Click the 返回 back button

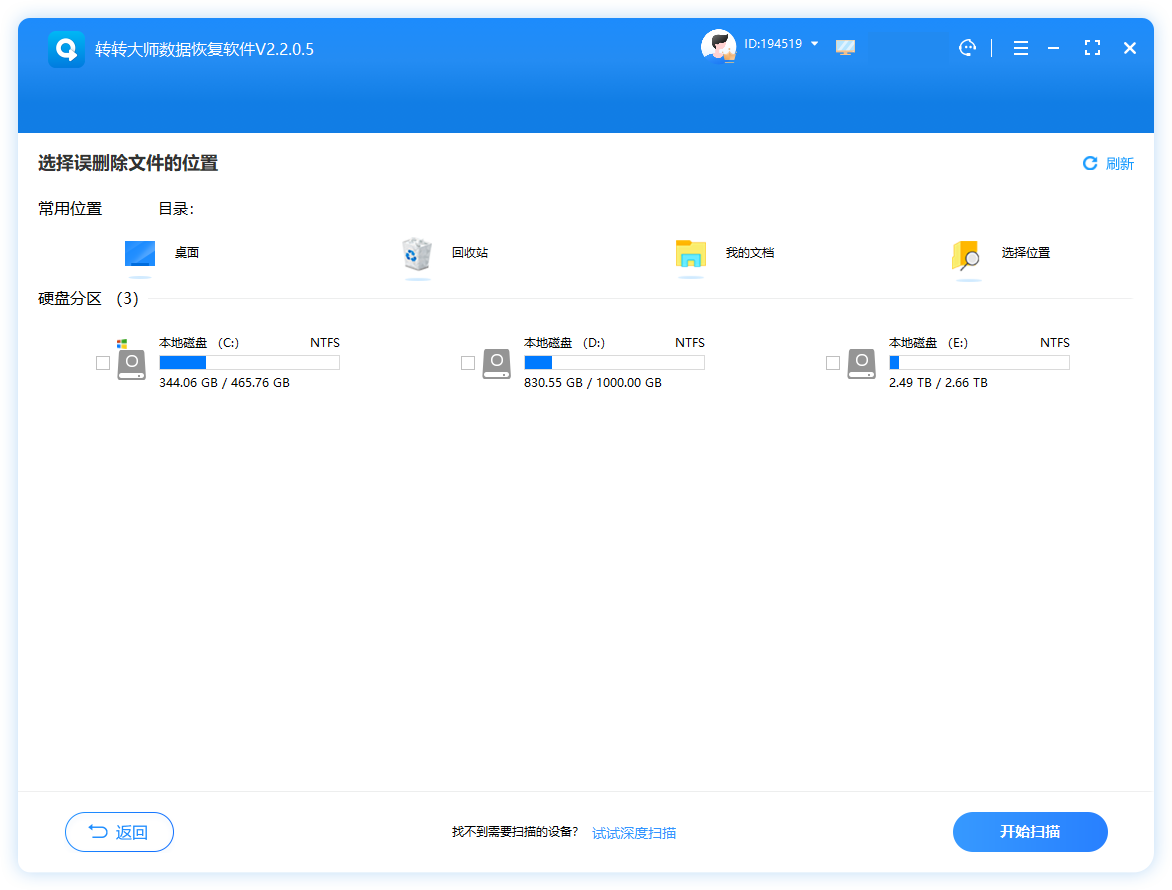119,832
